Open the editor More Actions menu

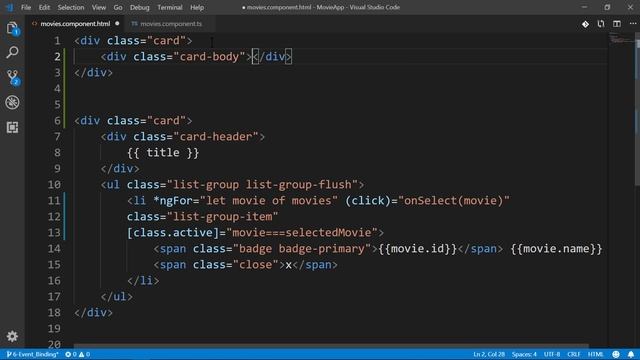(x=633, y=24)
